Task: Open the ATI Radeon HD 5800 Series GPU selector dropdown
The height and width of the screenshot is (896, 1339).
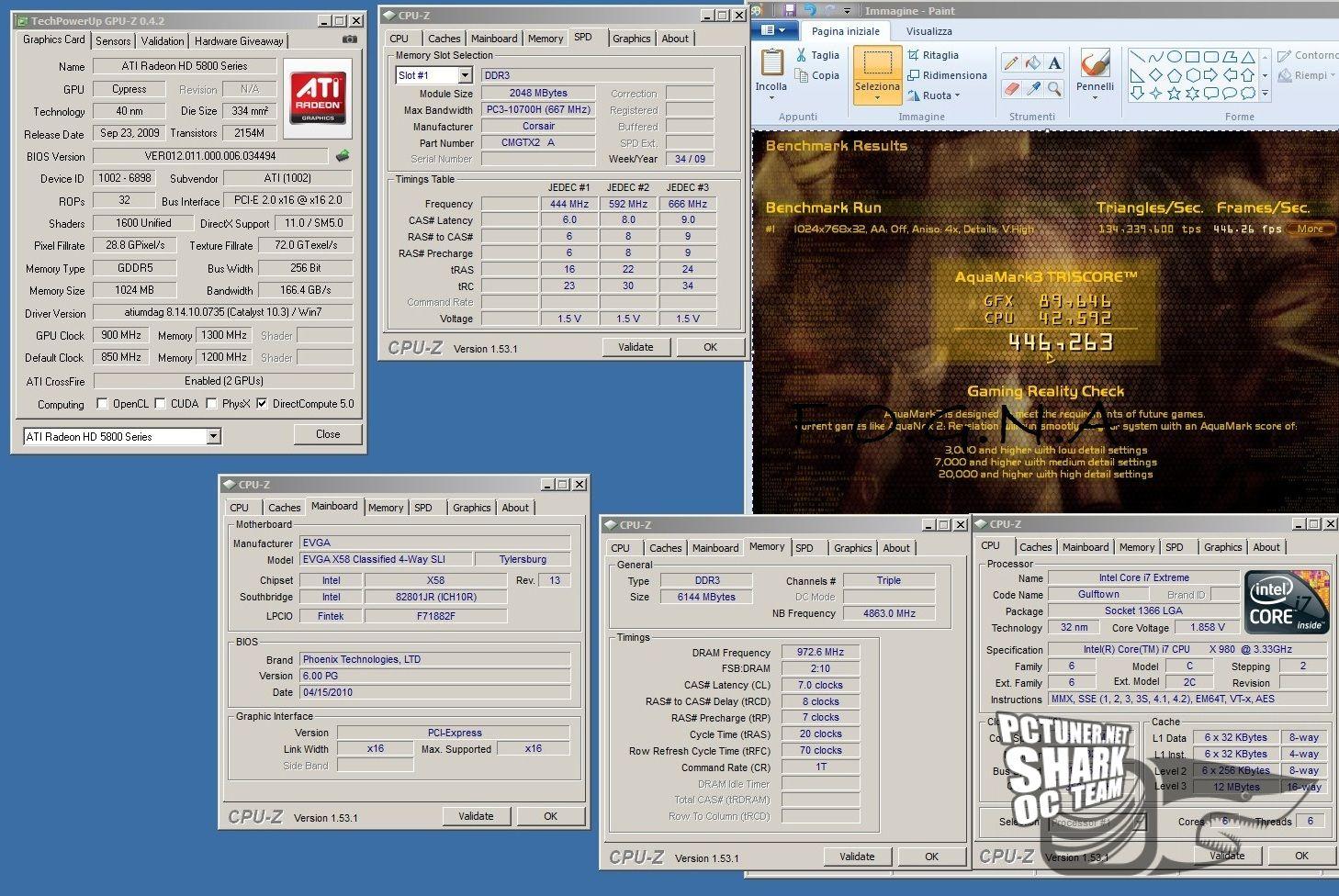Action: pyautogui.click(x=214, y=437)
